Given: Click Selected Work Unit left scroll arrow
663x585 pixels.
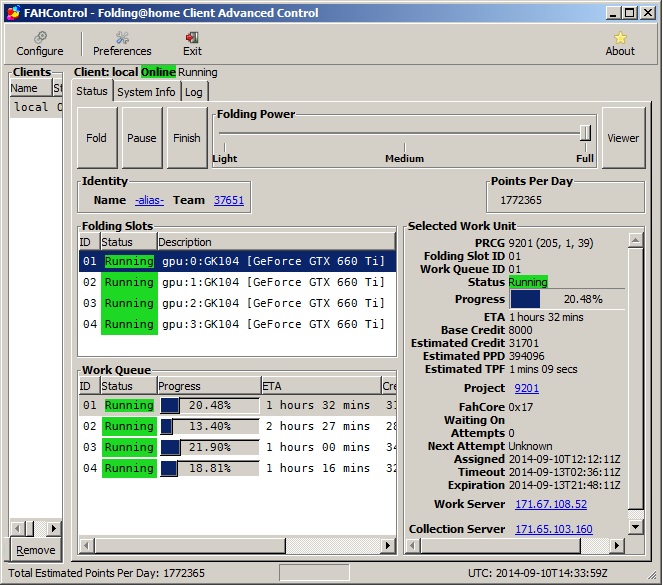Looking at the screenshot, I should [413, 545].
